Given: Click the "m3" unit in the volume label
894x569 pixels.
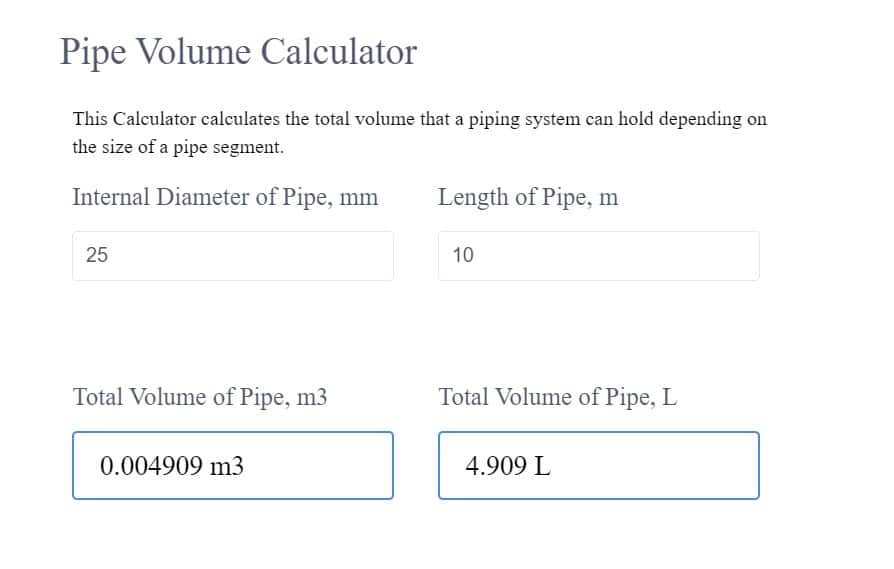Looking at the screenshot, I should tap(312, 397).
